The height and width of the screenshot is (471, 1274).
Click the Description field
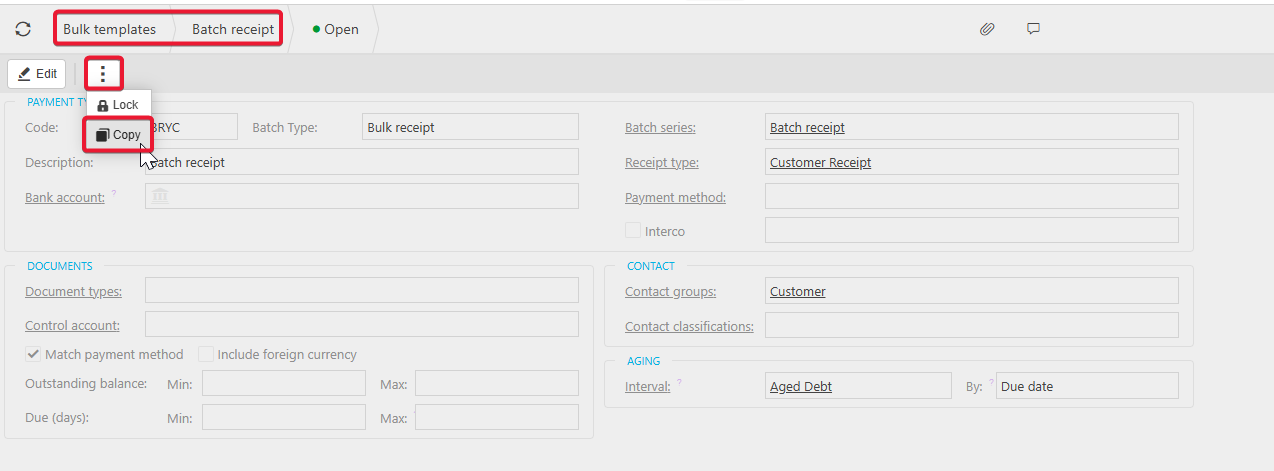362,162
